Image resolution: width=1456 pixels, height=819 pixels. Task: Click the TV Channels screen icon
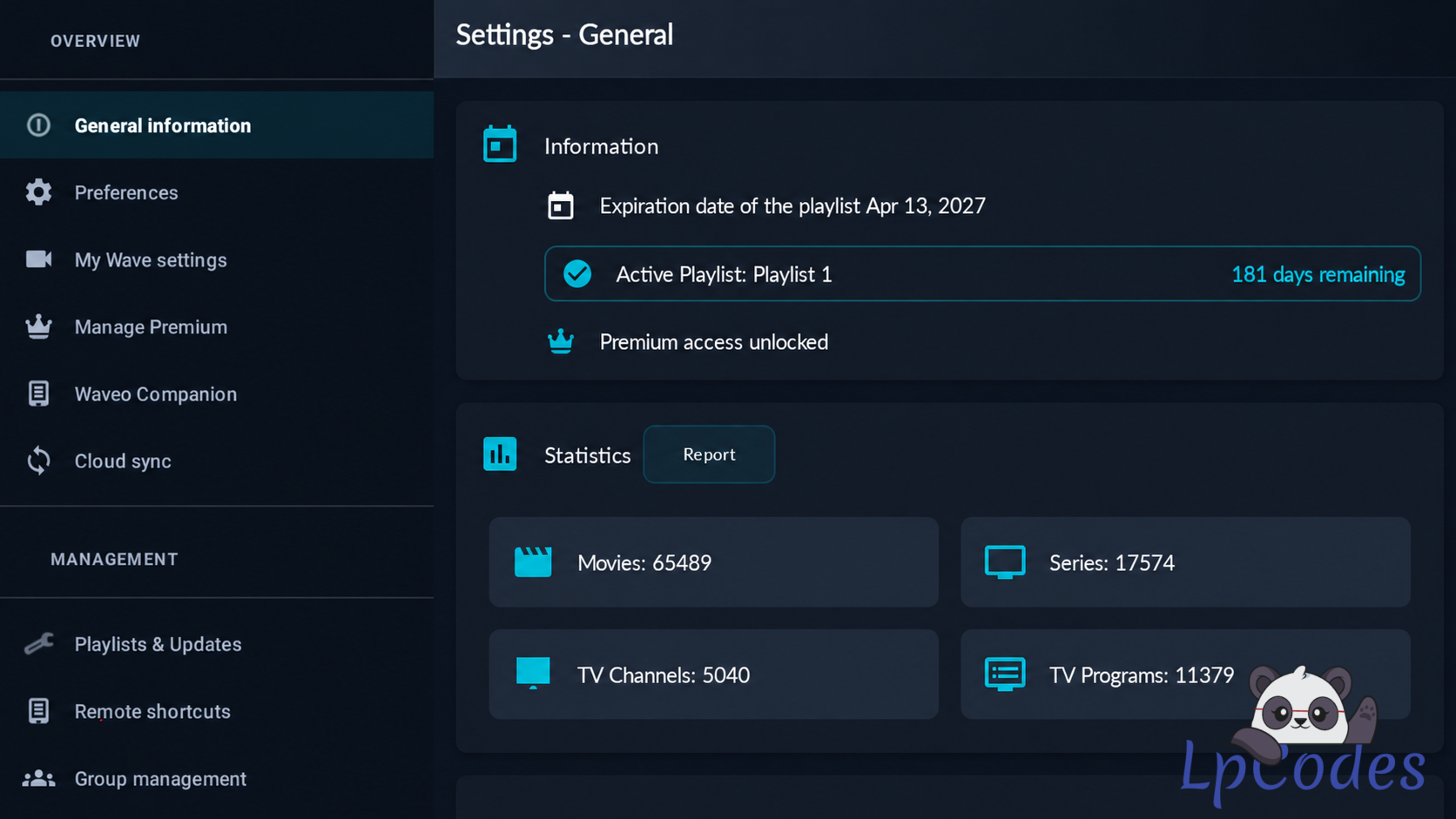533,673
